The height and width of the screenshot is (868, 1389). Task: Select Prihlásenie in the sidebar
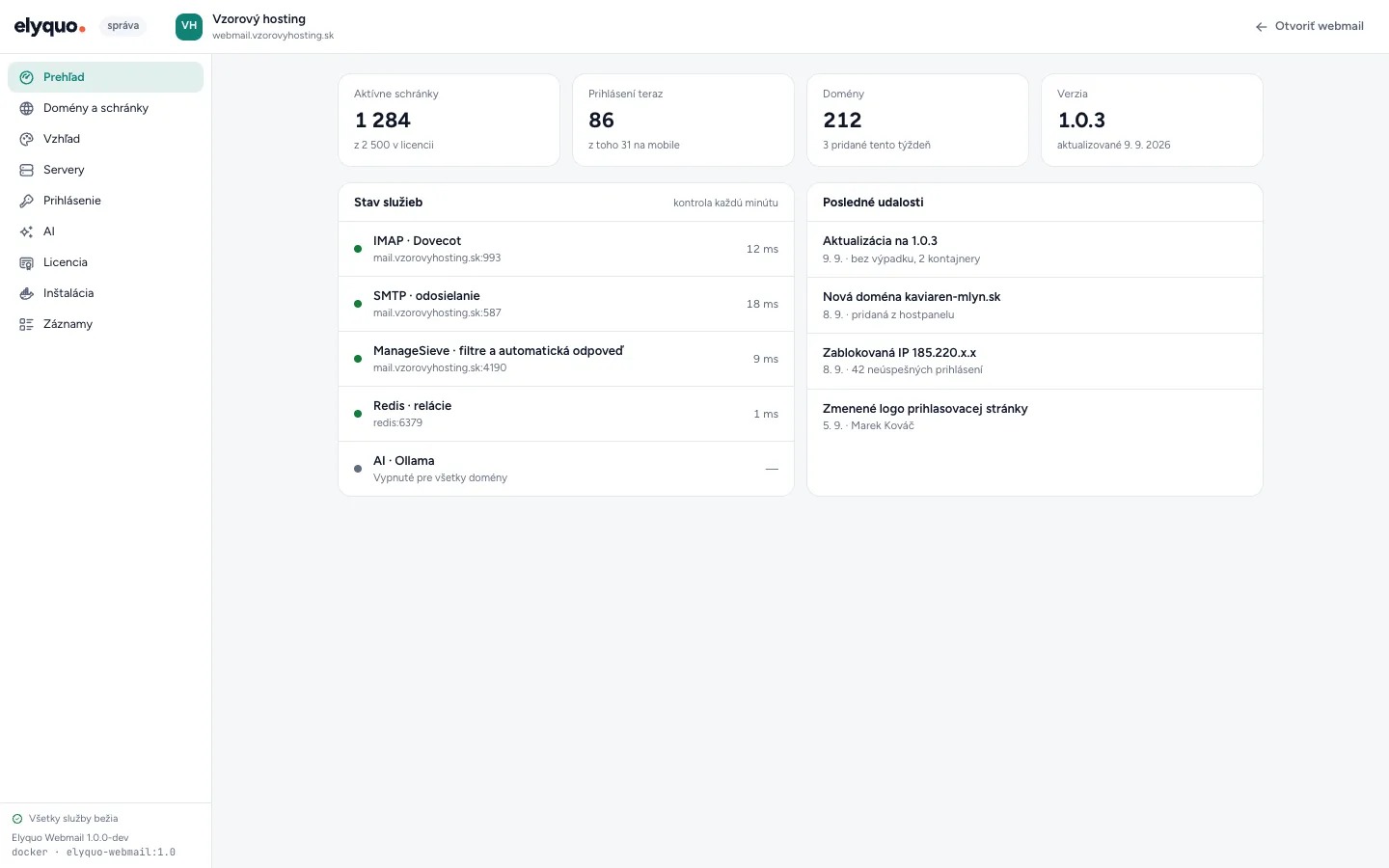(x=106, y=201)
